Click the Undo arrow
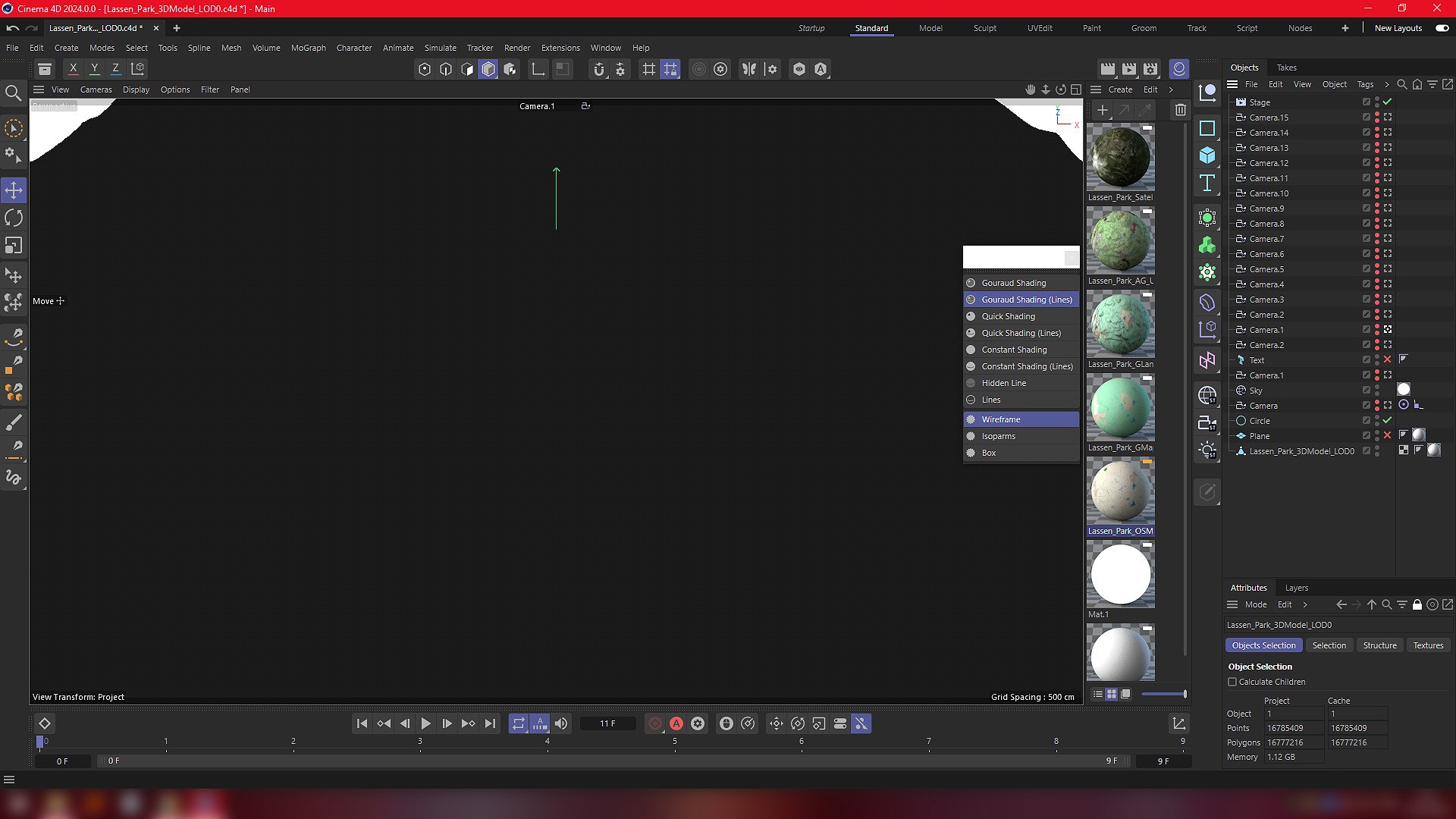 13,28
